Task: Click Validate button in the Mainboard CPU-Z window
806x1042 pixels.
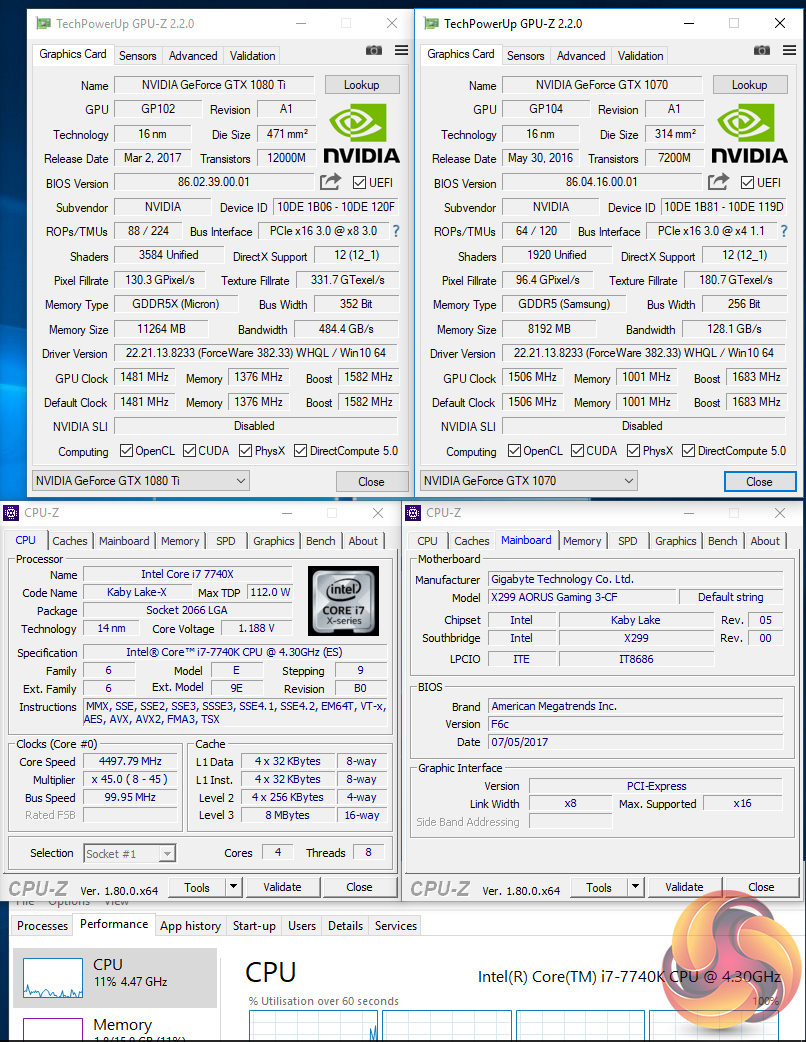Action: click(x=684, y=887)
